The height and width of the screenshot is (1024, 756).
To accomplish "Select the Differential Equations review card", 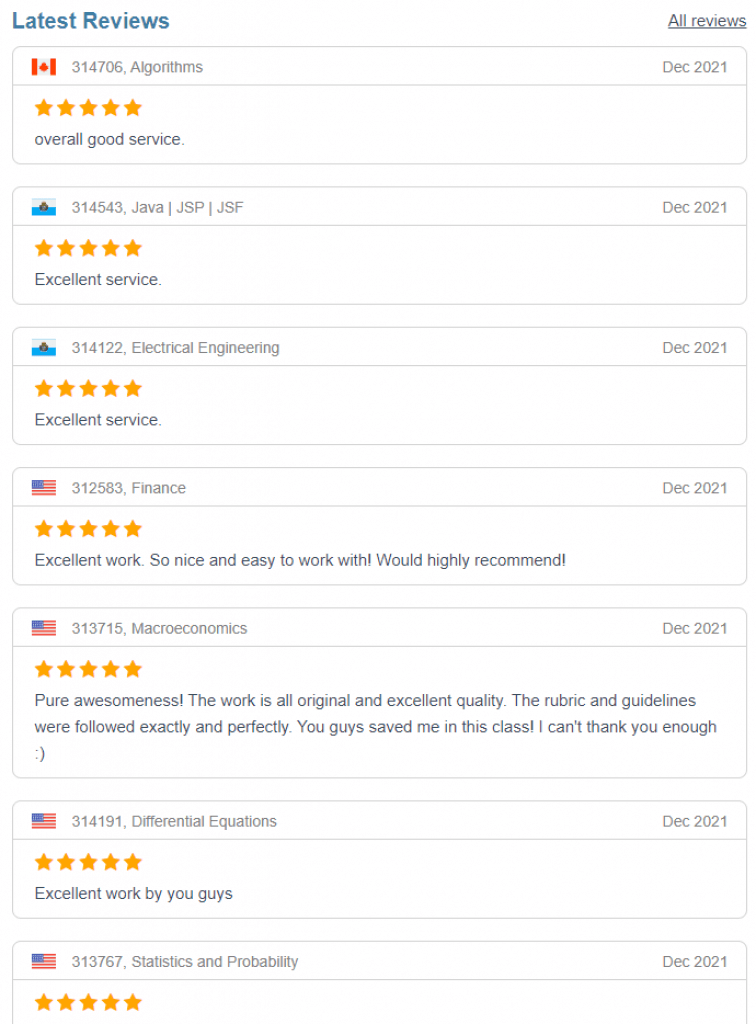I will coord(378,858).
